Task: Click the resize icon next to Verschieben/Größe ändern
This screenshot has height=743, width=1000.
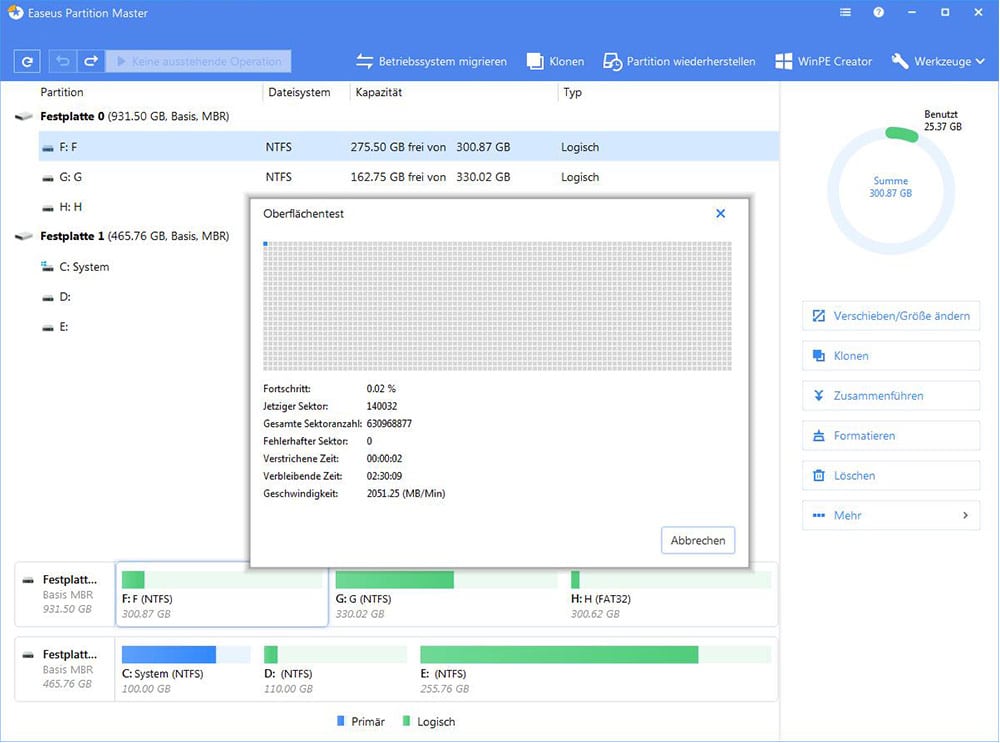Action: coord(819,316)
